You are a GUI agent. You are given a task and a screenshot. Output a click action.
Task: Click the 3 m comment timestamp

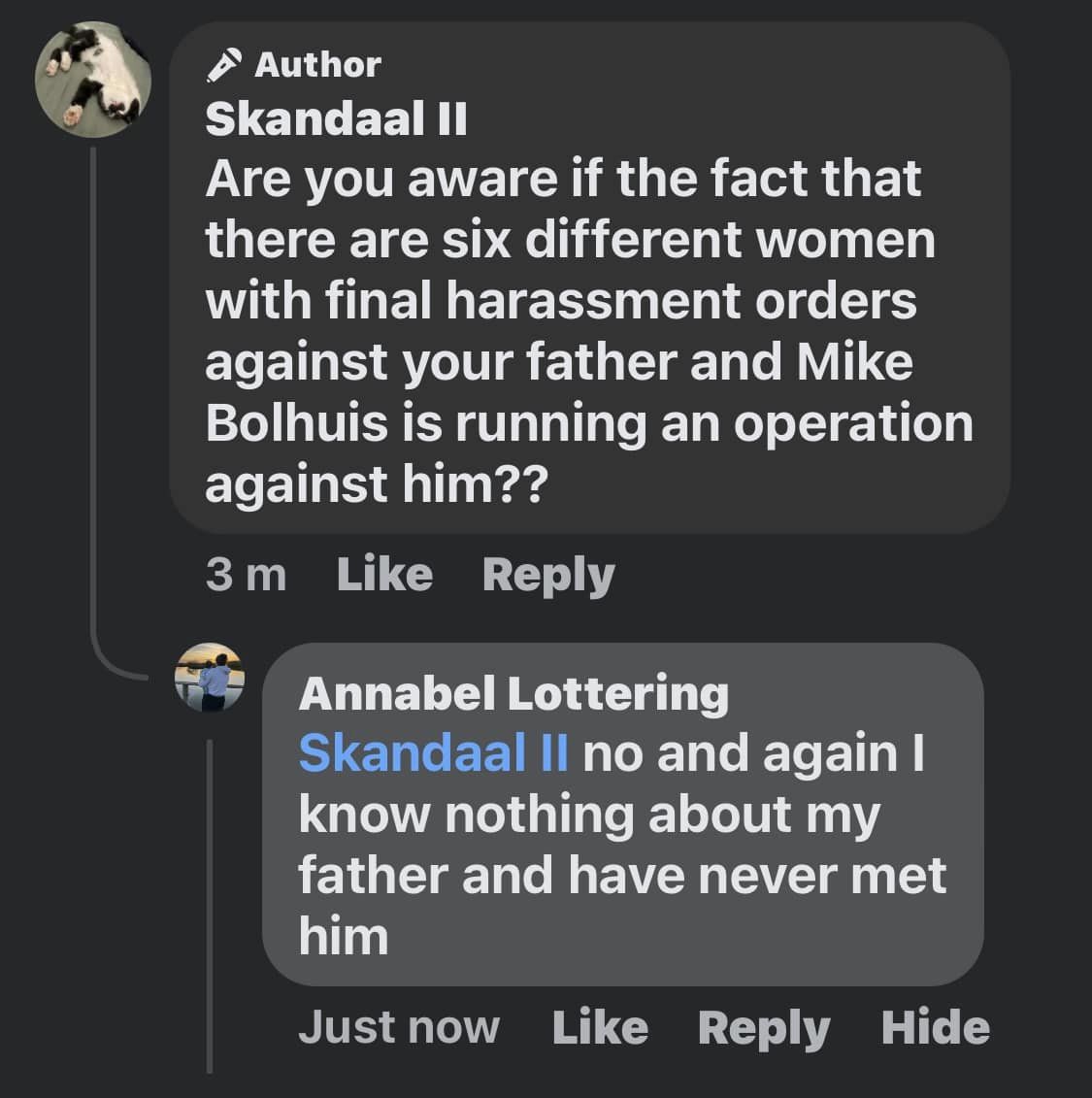246,574
